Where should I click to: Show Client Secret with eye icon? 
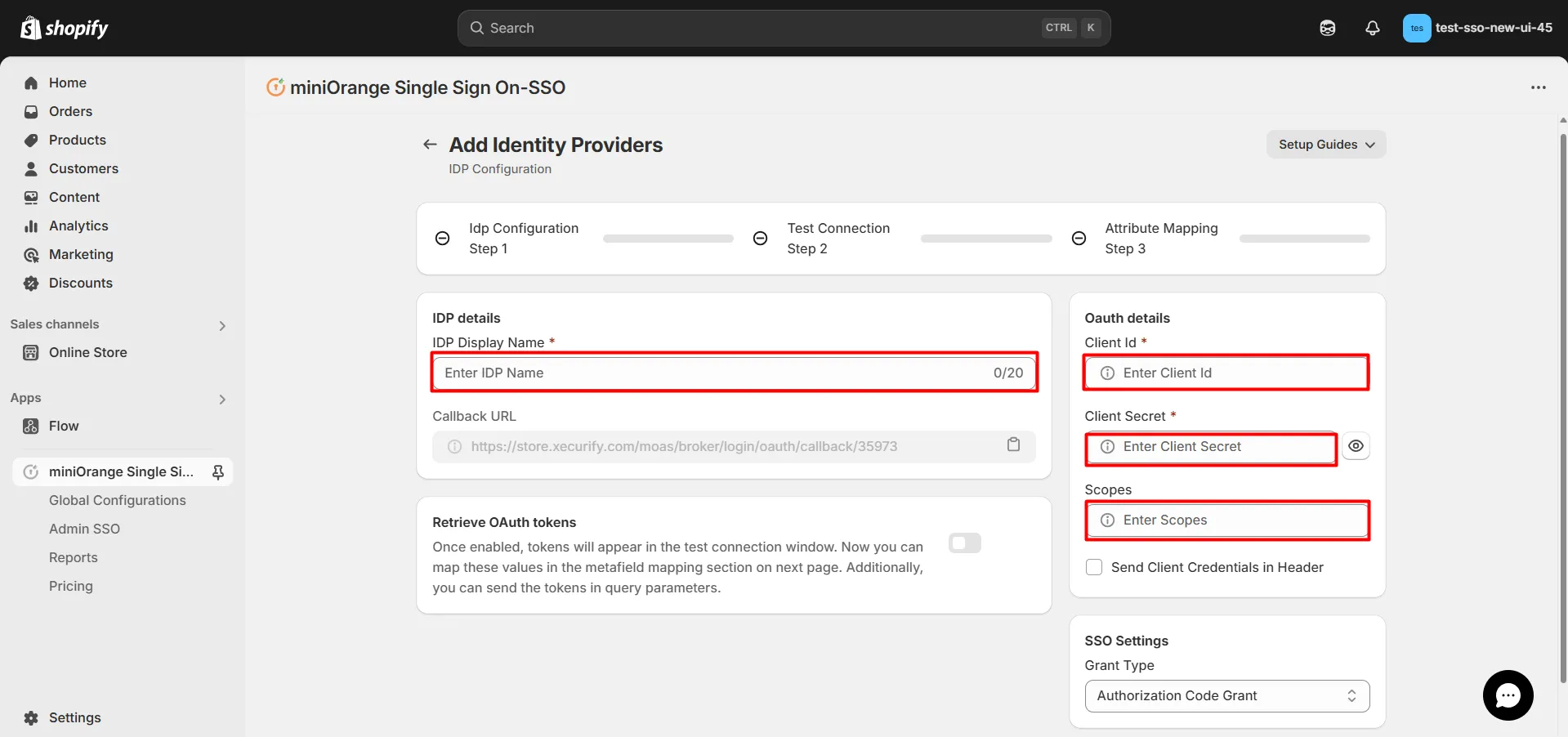click(x=1356, y=446)
